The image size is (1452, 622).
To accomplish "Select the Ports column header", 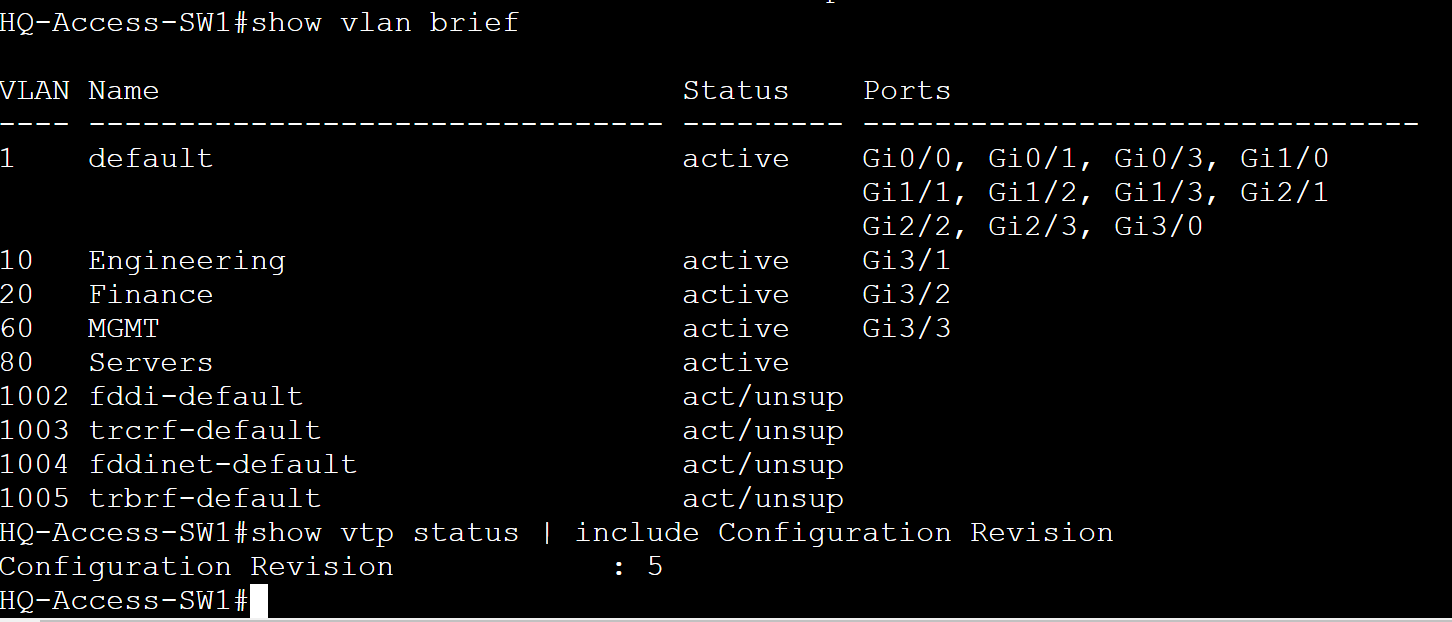I will pyautogui.click(x=907, y=91).
